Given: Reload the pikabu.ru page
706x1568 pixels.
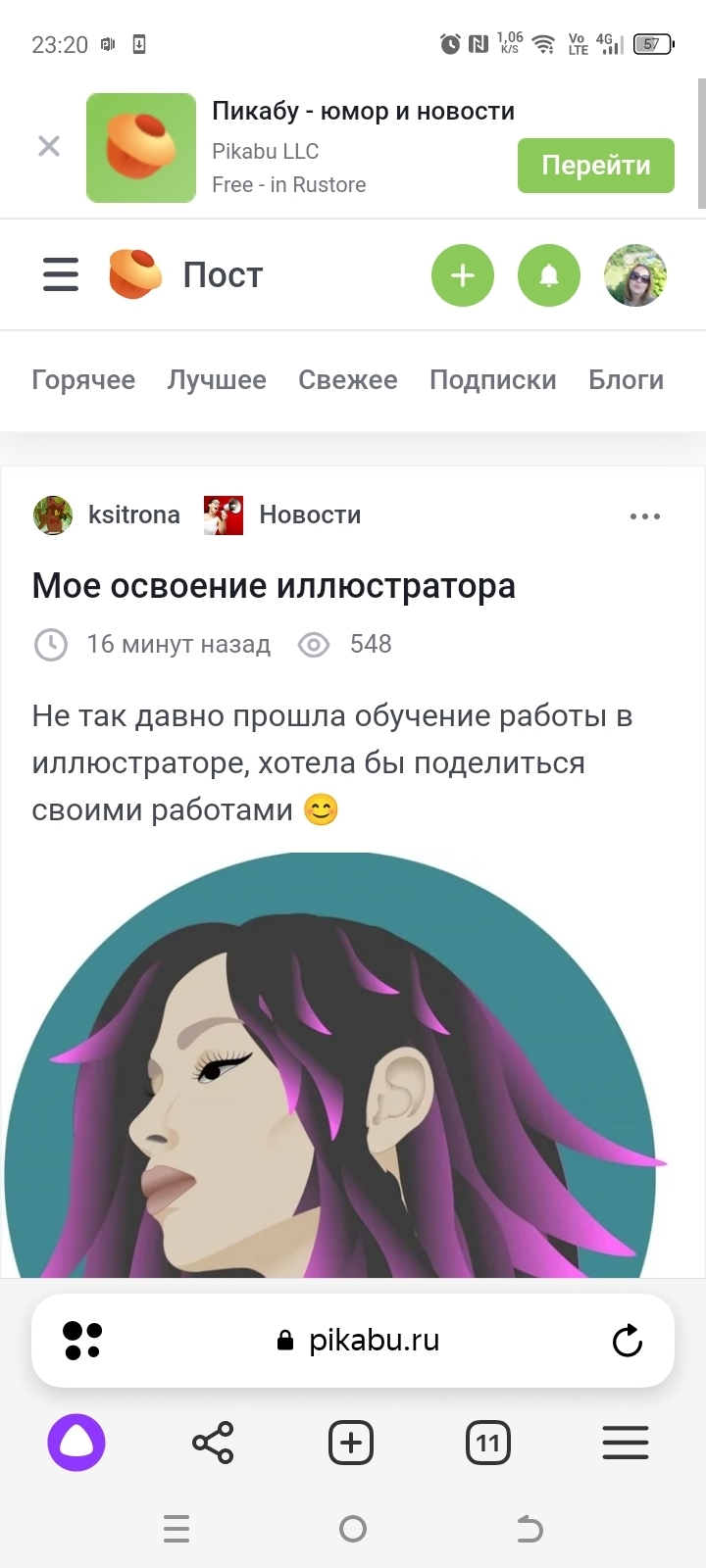Looking at the screenshot, I should point(628,1341).
